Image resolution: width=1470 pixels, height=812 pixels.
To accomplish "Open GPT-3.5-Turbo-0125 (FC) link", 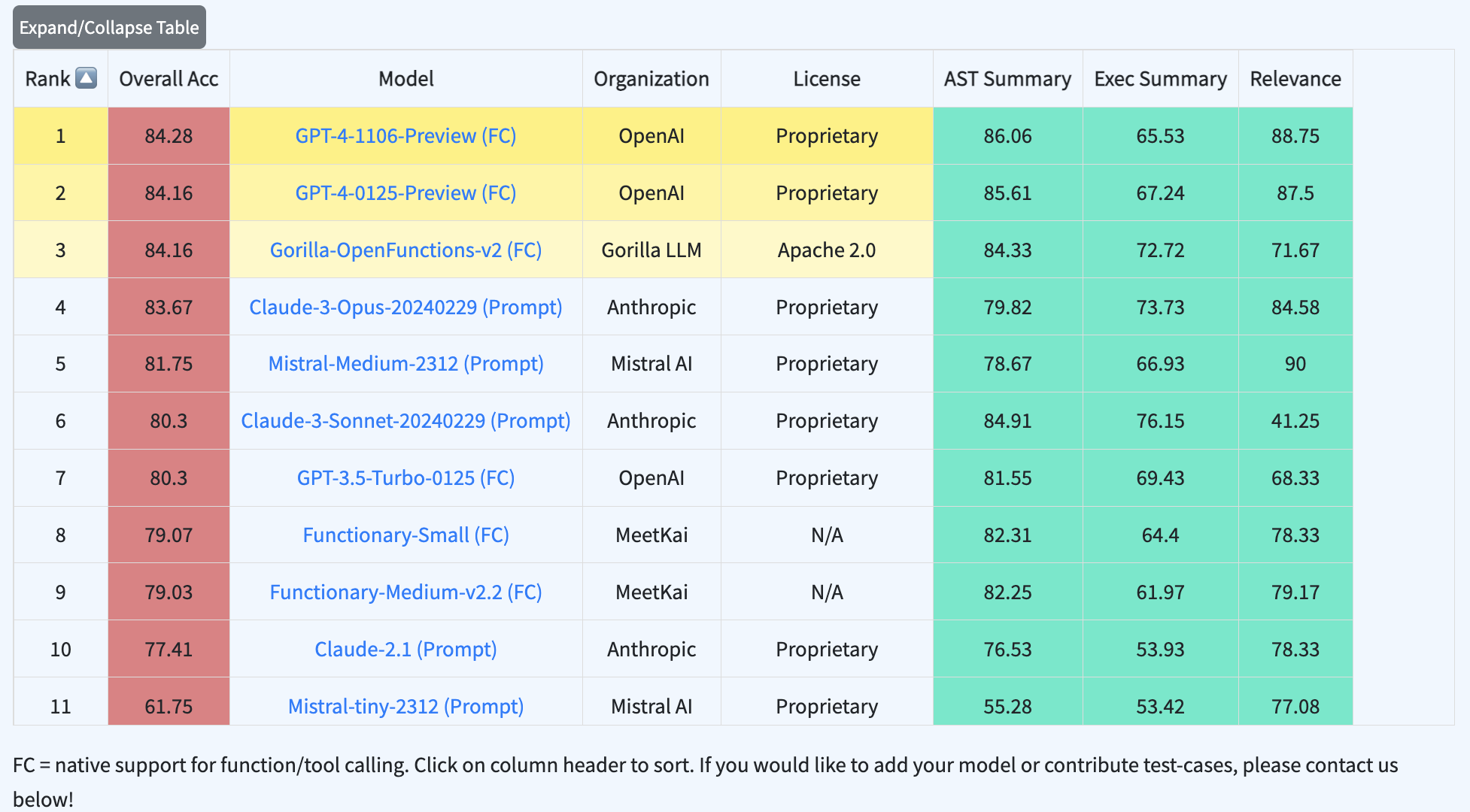I will pos(405,478).
